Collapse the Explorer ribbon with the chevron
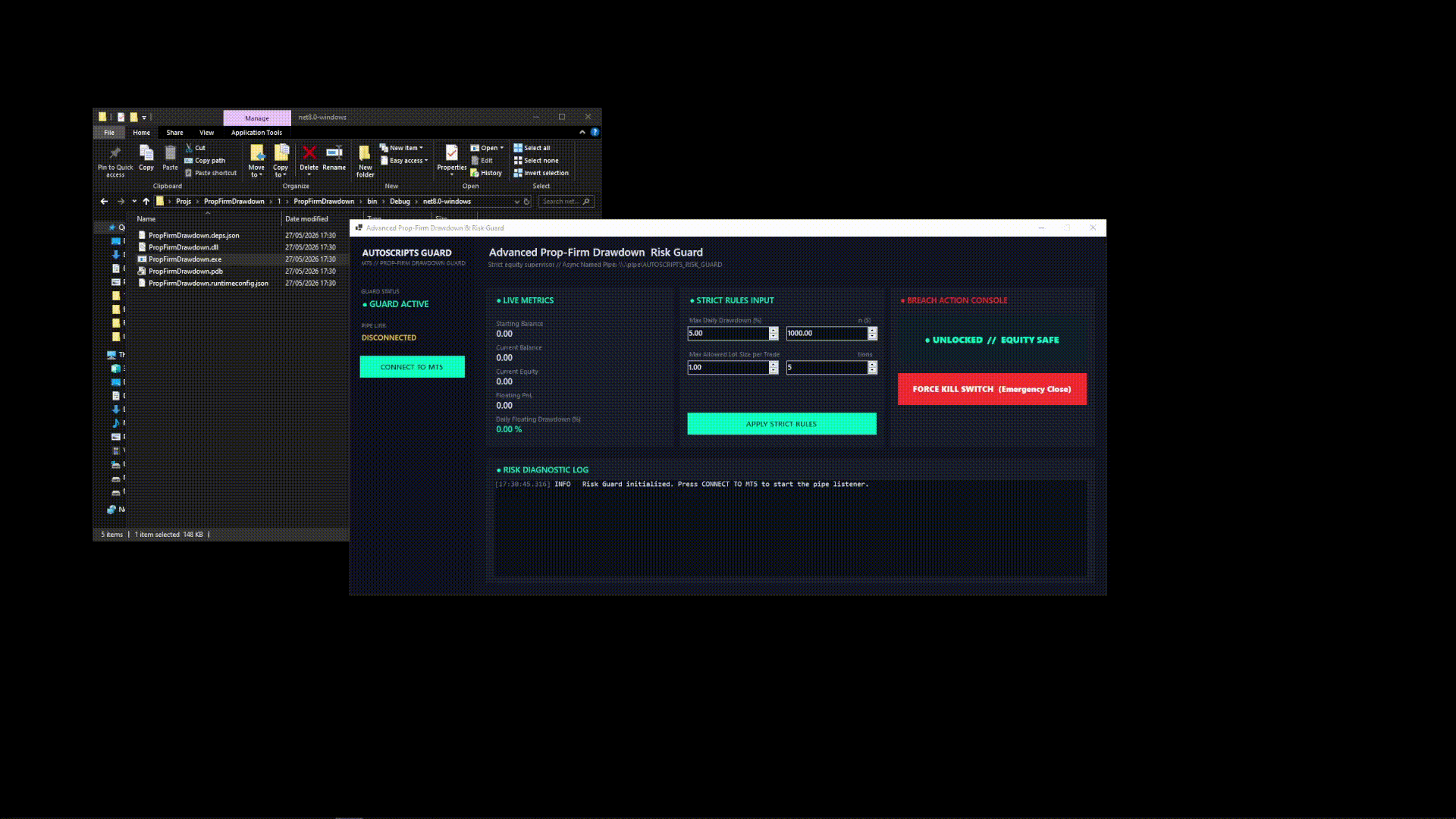1456x819 pixels. (582, 132)
